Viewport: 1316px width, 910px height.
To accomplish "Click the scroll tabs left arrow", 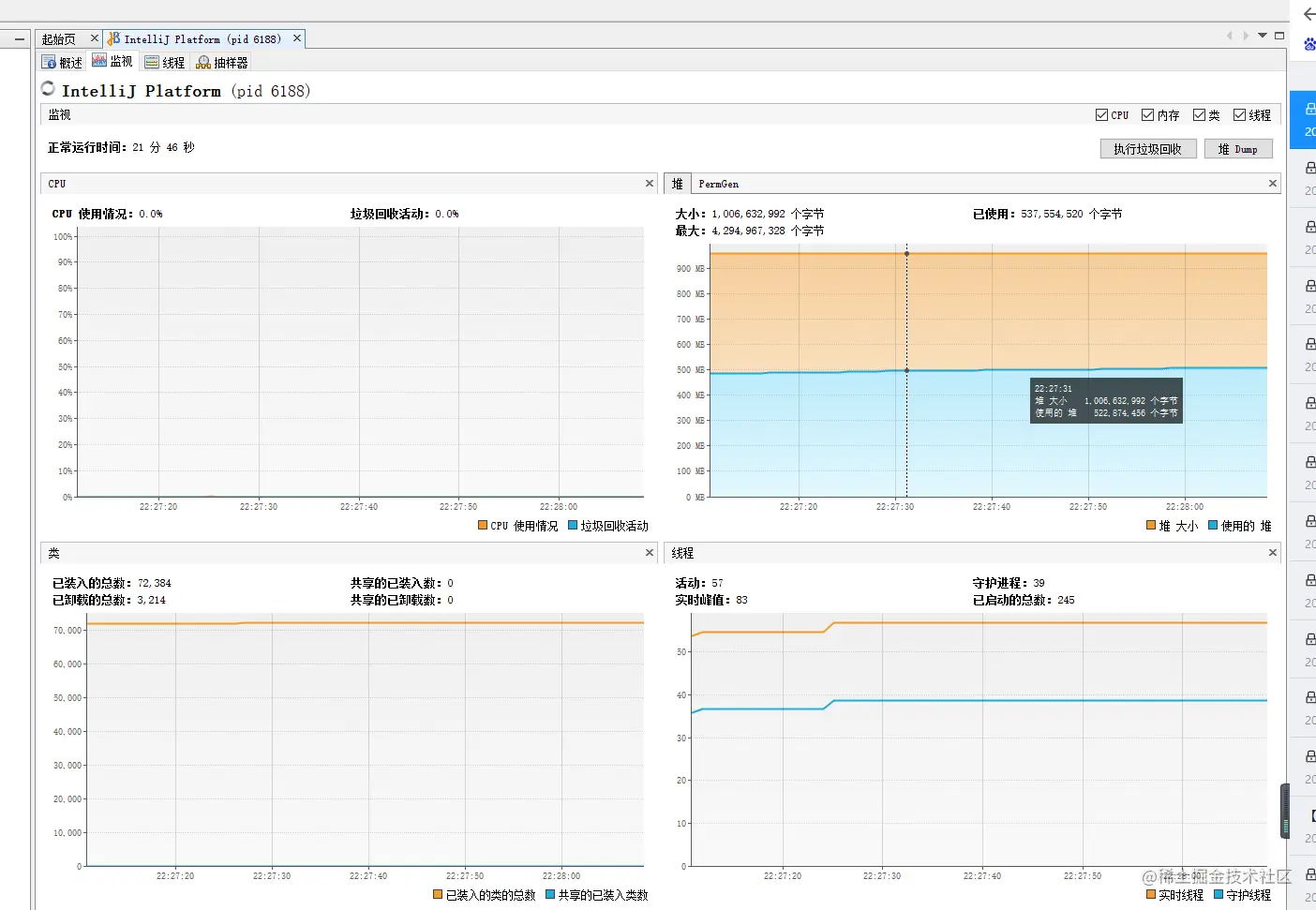I will click(x=1229, y=36).
